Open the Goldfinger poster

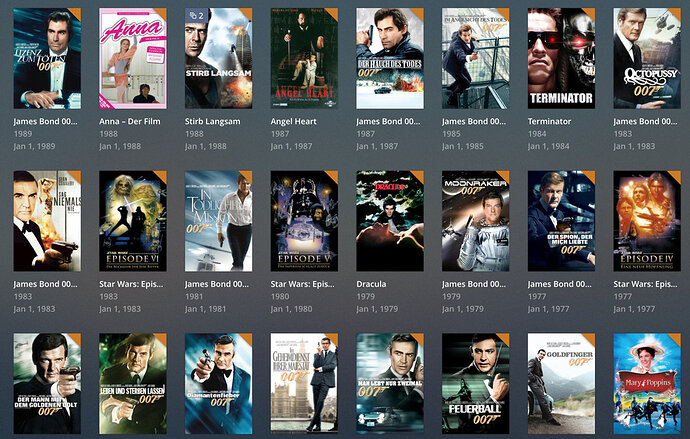click(x=562, y=384)
